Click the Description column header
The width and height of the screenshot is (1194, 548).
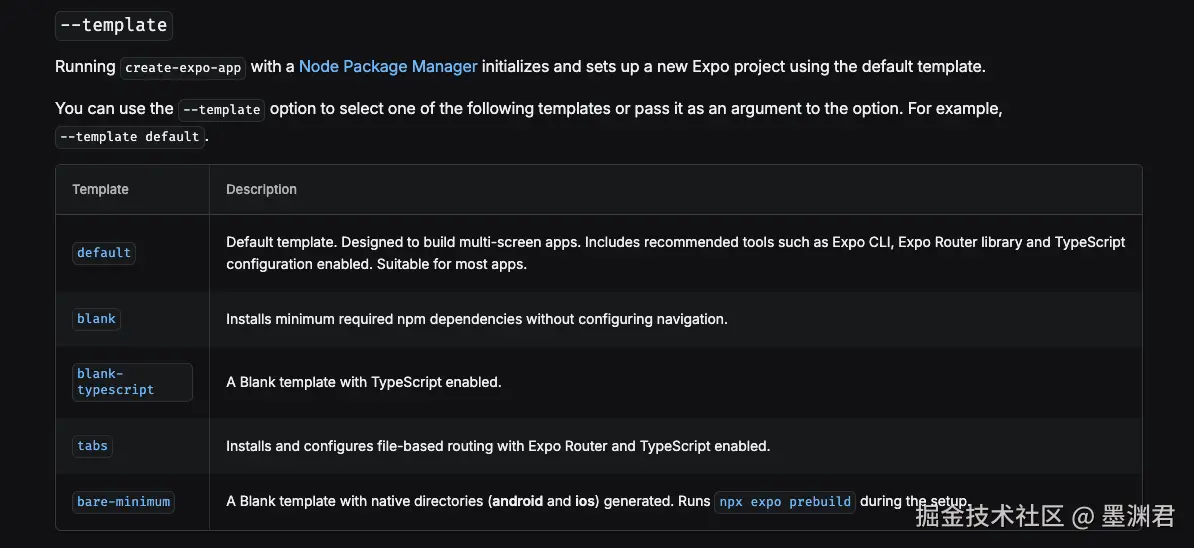tap(261, 189)
